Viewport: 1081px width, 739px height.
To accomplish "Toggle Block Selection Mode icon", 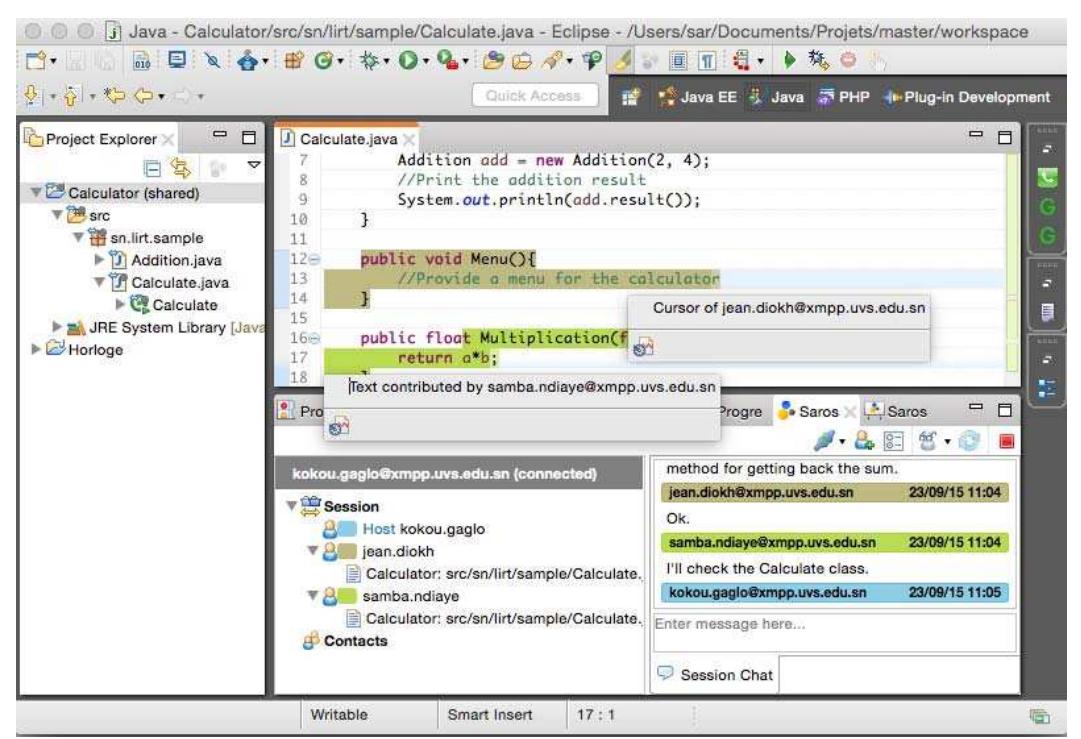I will coord(678,61).
